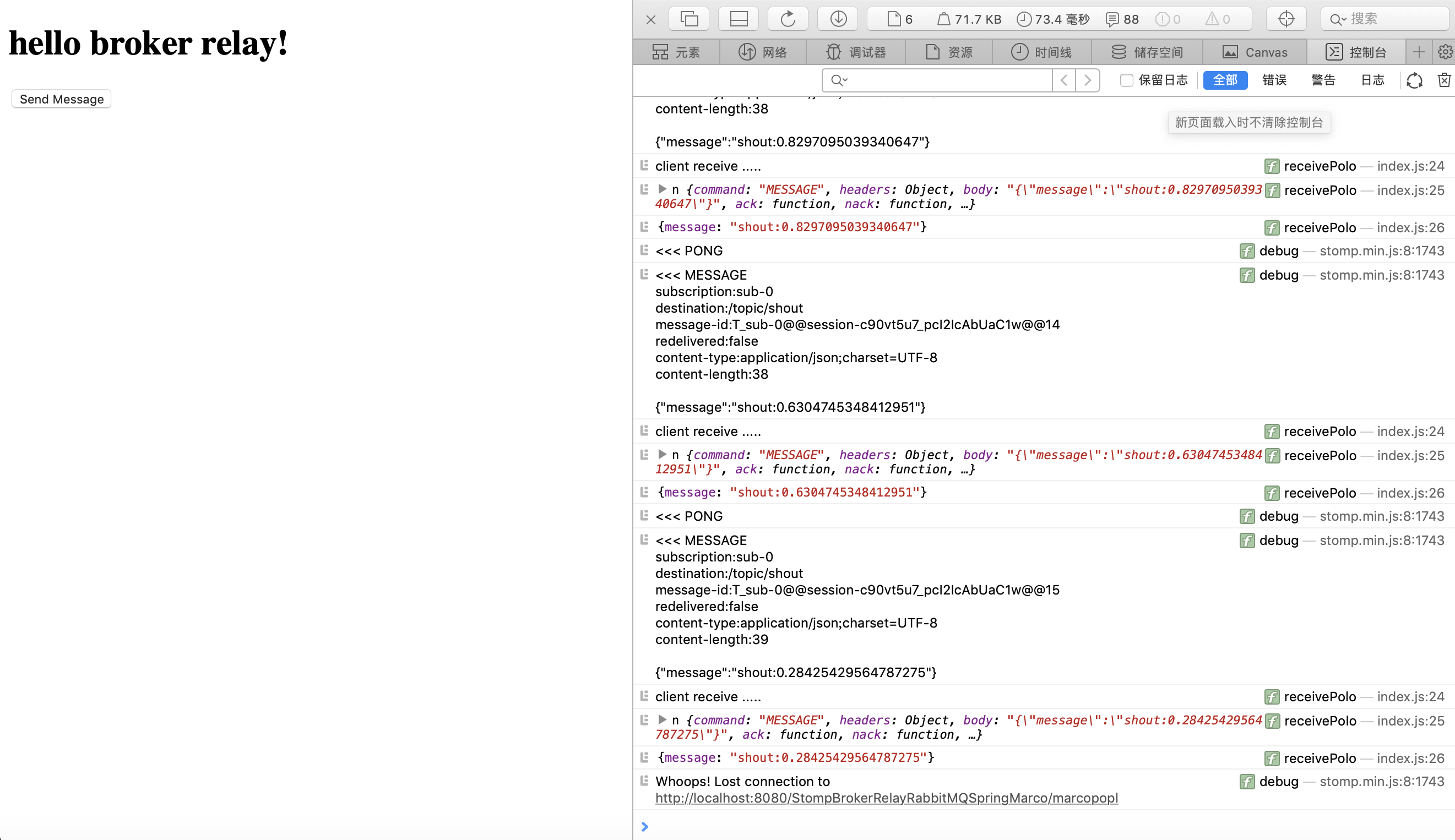Click the console filter search field

[936, 80]
